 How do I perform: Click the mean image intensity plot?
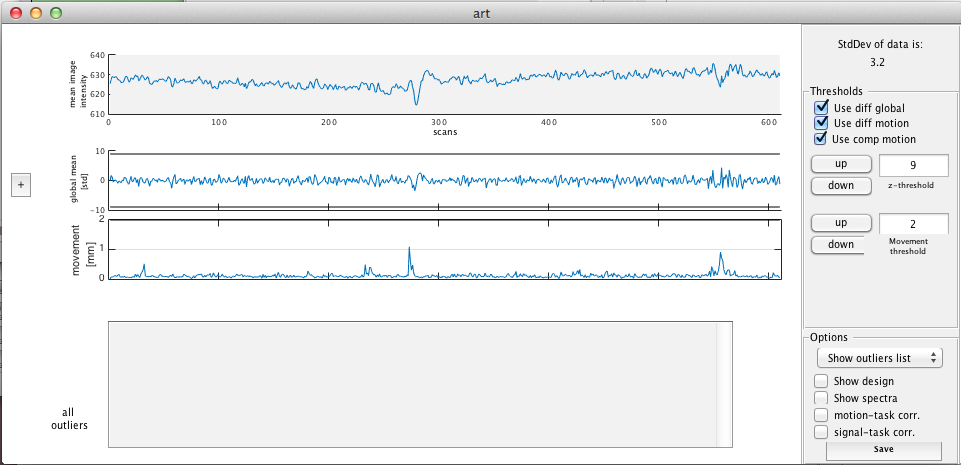444,84
